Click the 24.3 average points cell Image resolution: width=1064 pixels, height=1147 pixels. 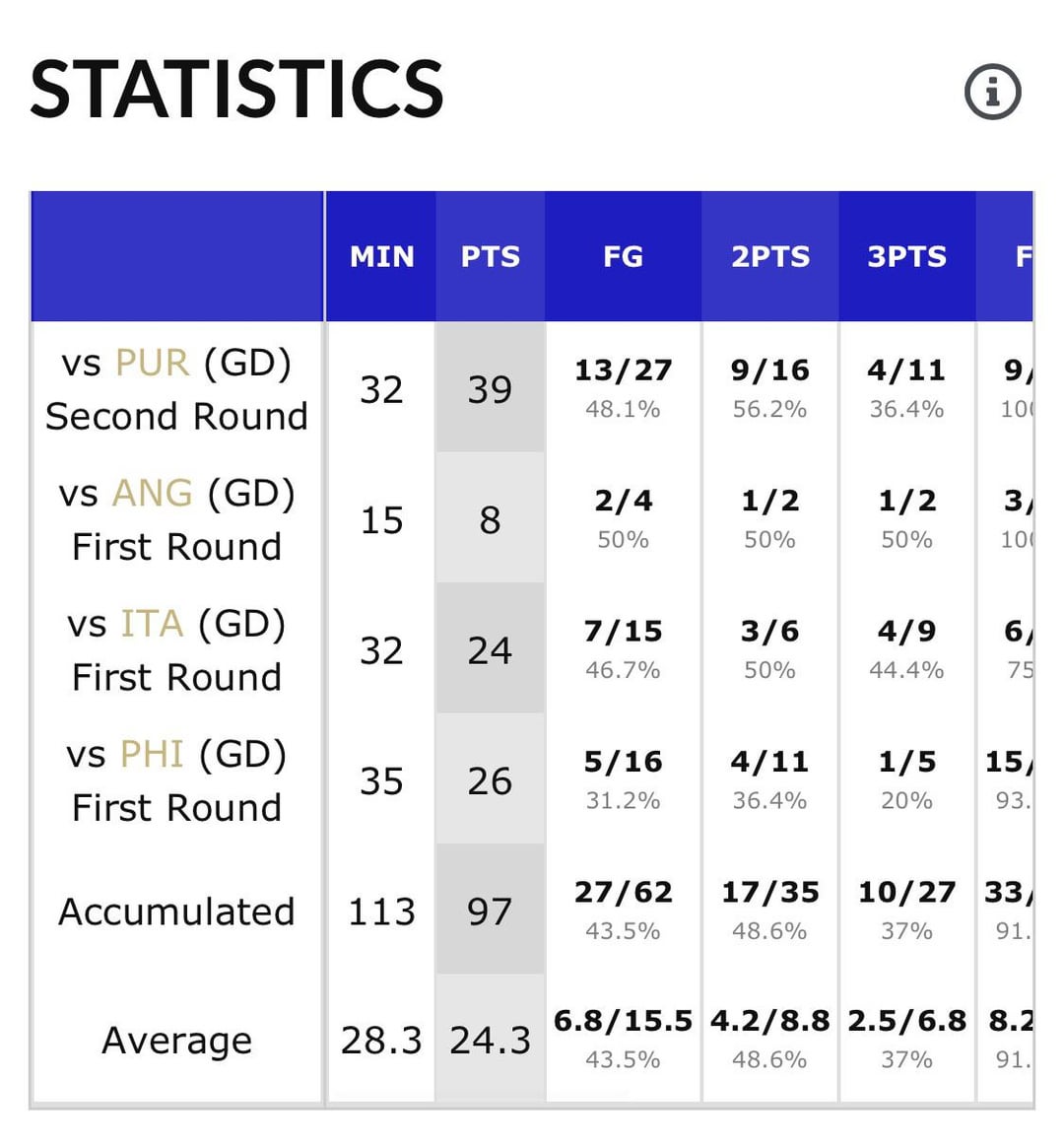(490, 1041)
